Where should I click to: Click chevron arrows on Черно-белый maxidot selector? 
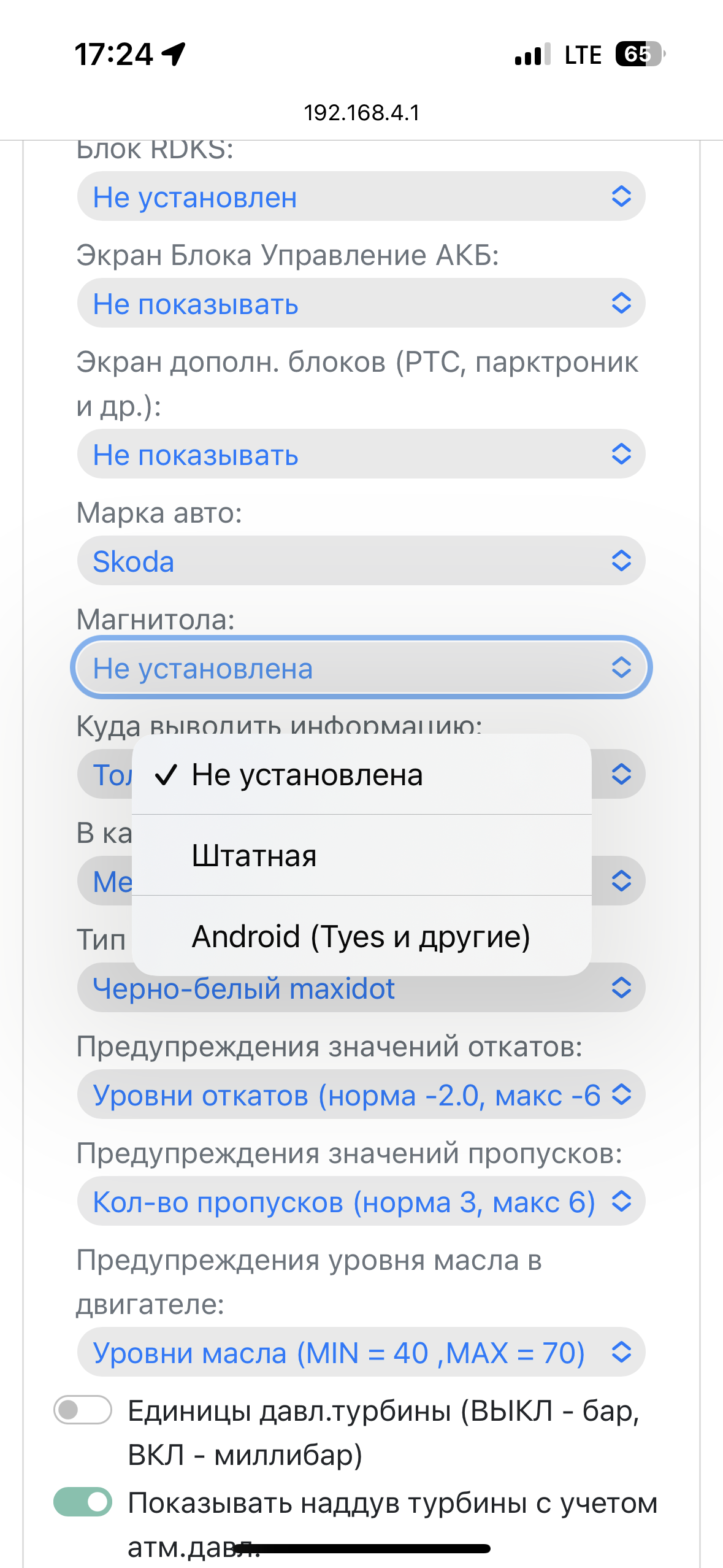(621, 987)
